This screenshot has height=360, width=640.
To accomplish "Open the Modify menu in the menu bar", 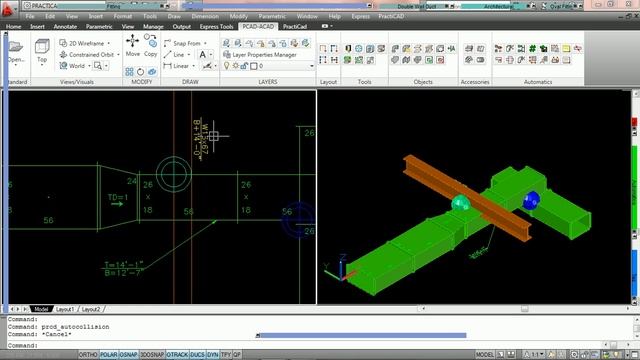I will 238,16.
